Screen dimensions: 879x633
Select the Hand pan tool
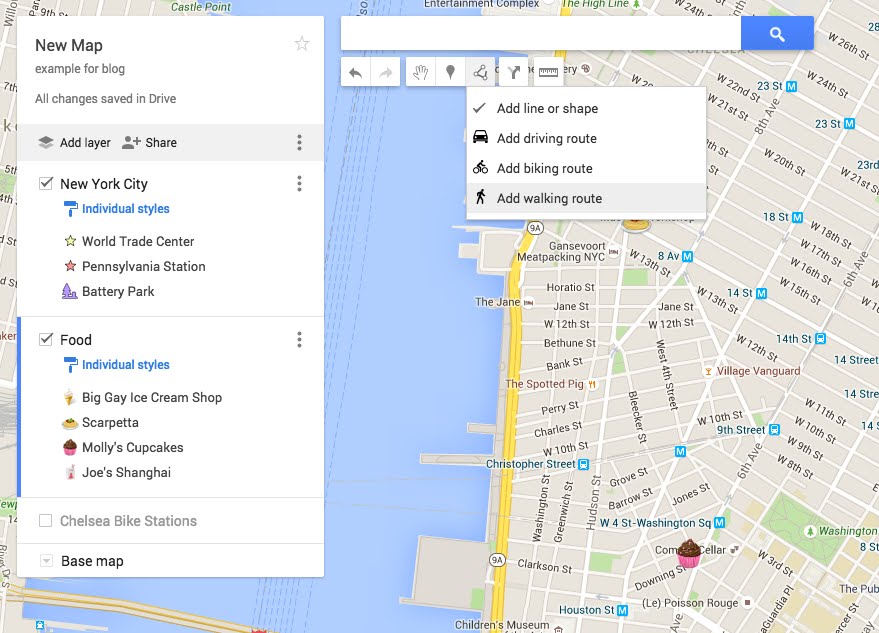(x=421, y=71)
